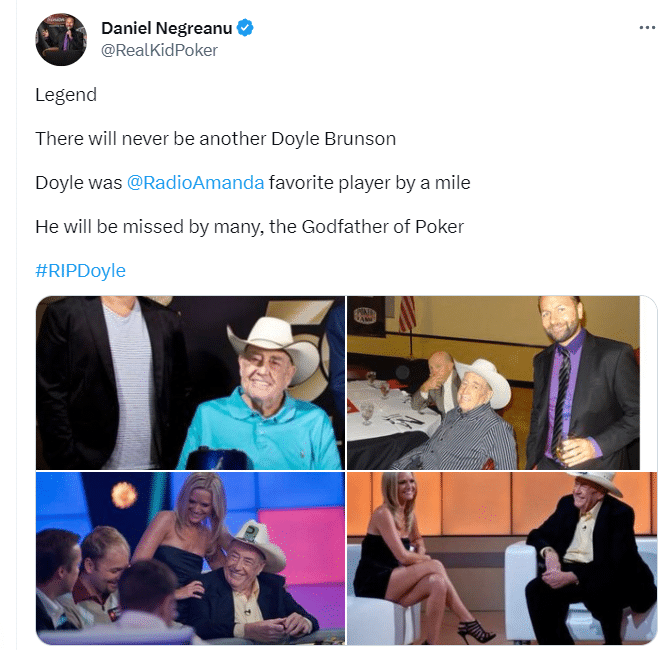Screen dimensions: 663x650
Task: Click the black high-heel shoe in the orange-wall photo
Action: pos(476,630)
